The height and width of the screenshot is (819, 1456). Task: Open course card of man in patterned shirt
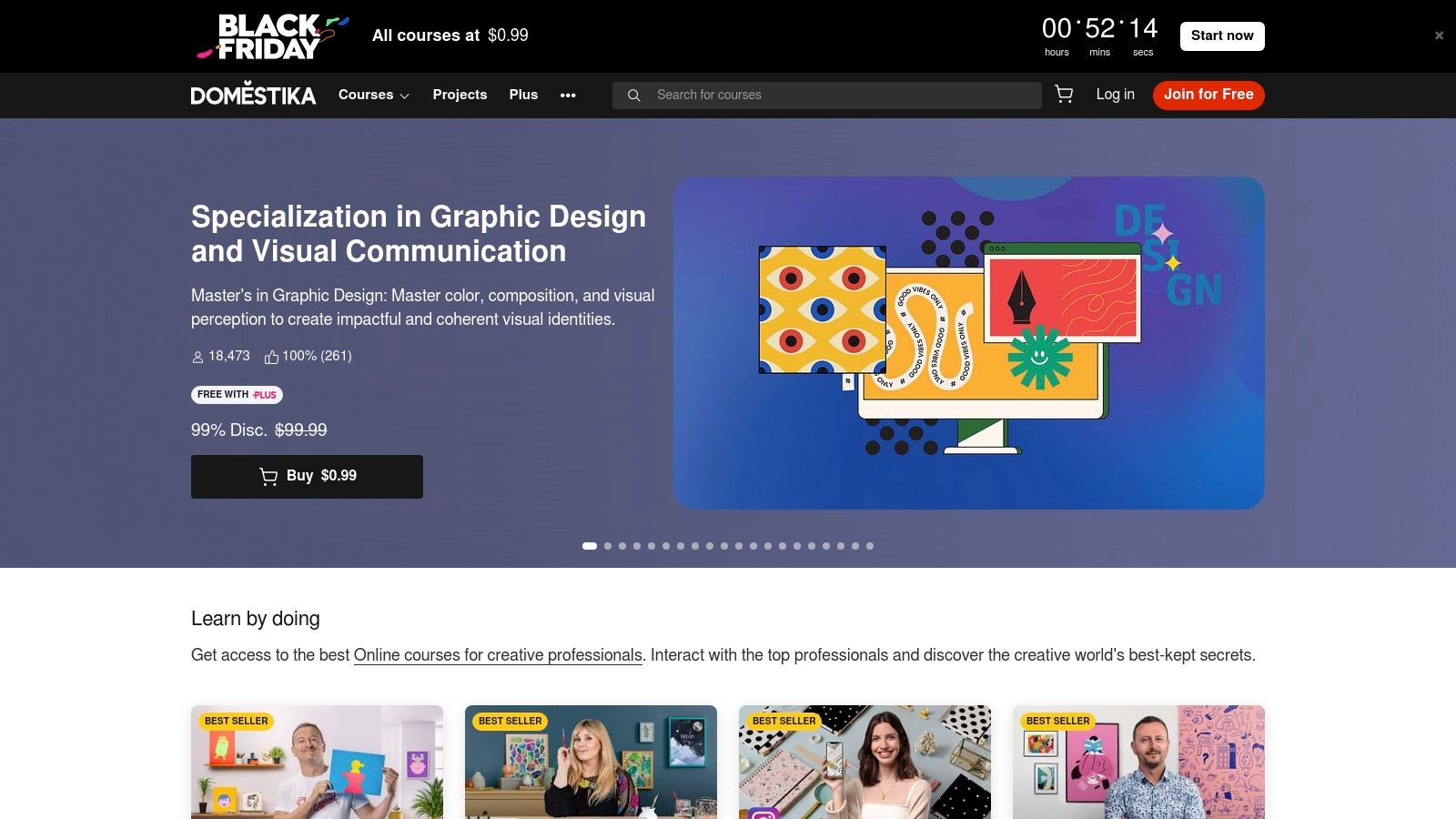point(1138,763)
